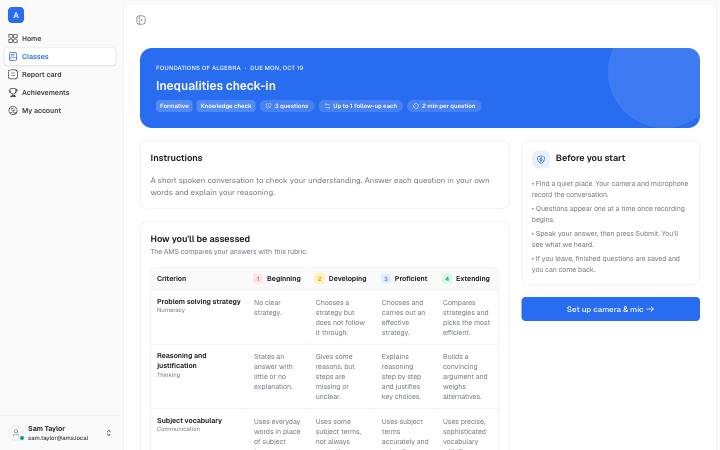Click the Classes book icon
Screen dimensions: 720x450
(x=13, y=56)
